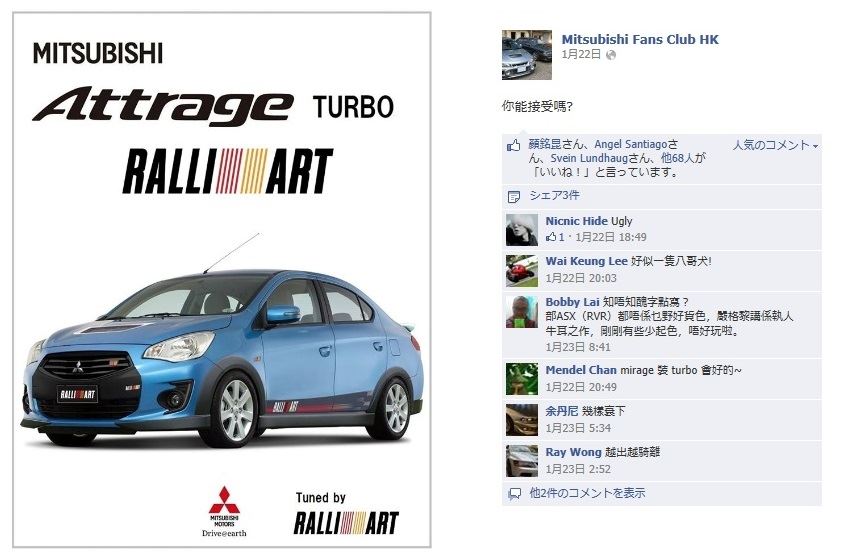850x560 pixels.
Task: Expand the 人気のコメント sorting dropdown
Action: (x=775, y=145)
